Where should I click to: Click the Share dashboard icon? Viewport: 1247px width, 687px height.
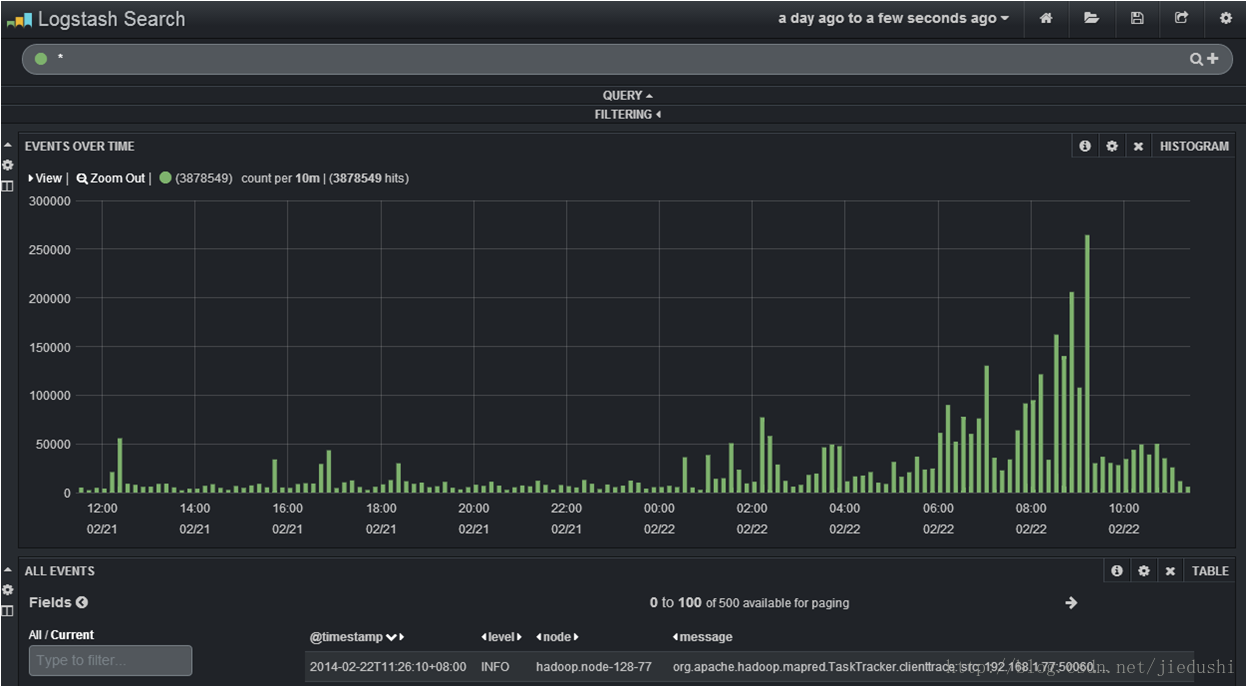pyautogui.click(x=1181, y=18)
